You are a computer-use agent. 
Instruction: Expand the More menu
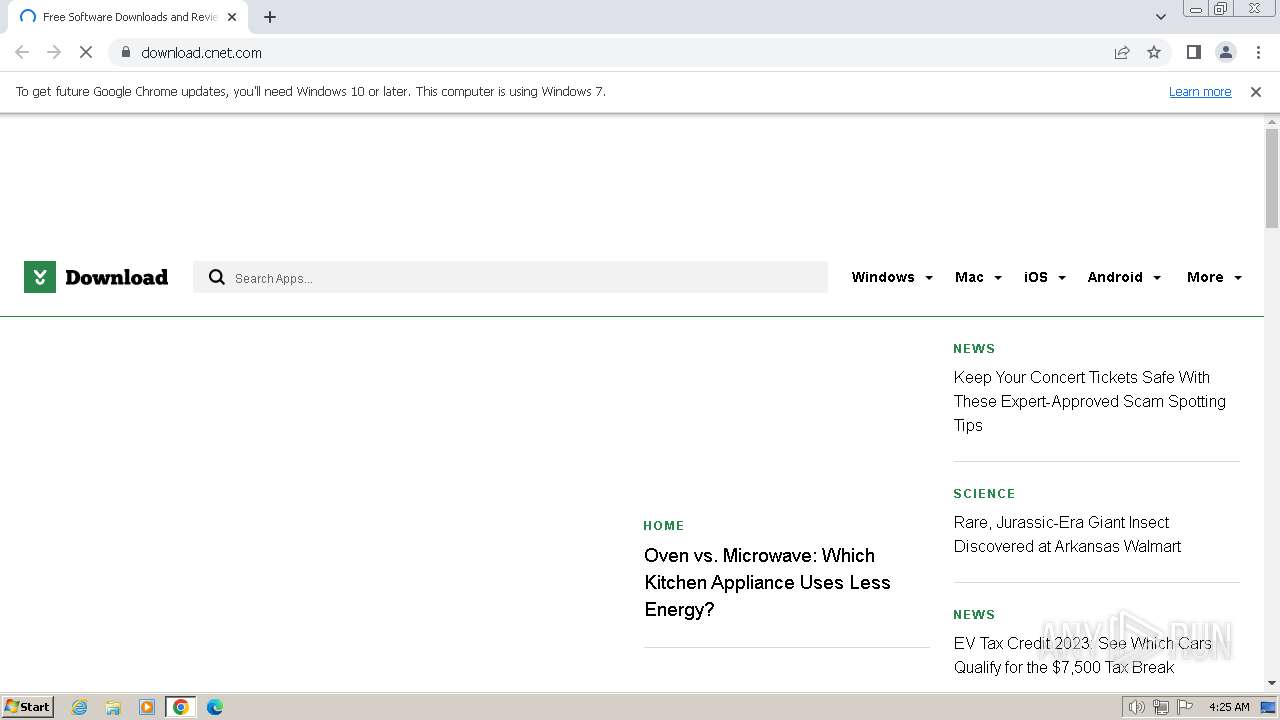pos(1214,277)
